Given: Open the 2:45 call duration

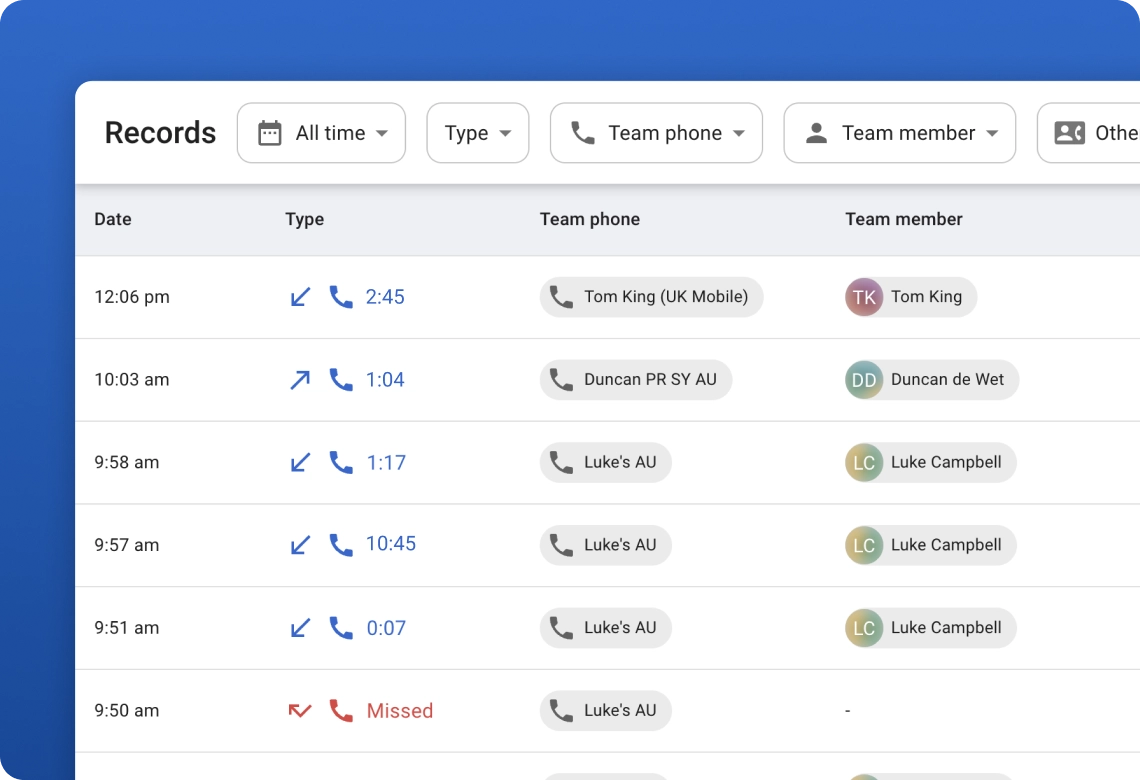Looking at the screenshot, I should (x=385, y=297).
